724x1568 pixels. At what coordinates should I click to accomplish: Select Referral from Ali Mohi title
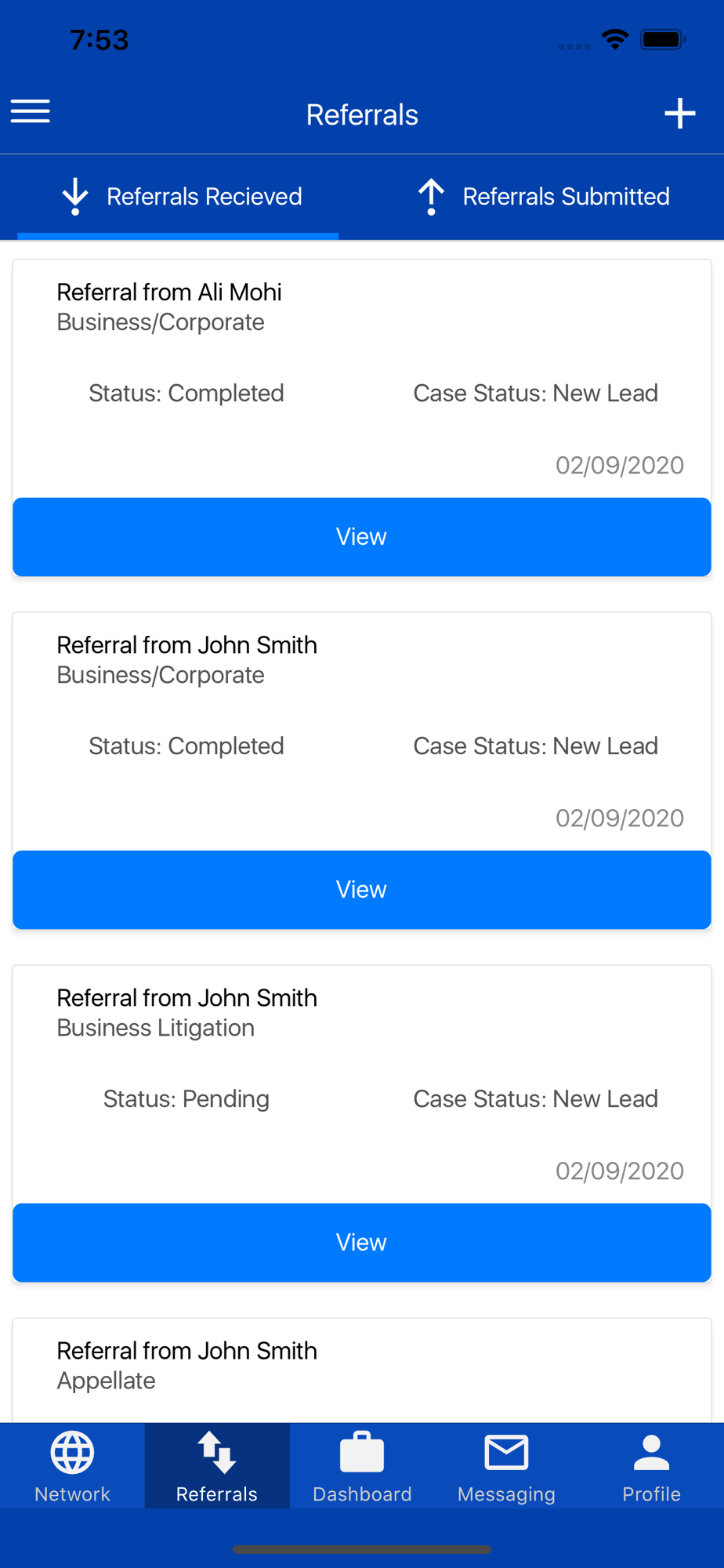pos(169,292)
